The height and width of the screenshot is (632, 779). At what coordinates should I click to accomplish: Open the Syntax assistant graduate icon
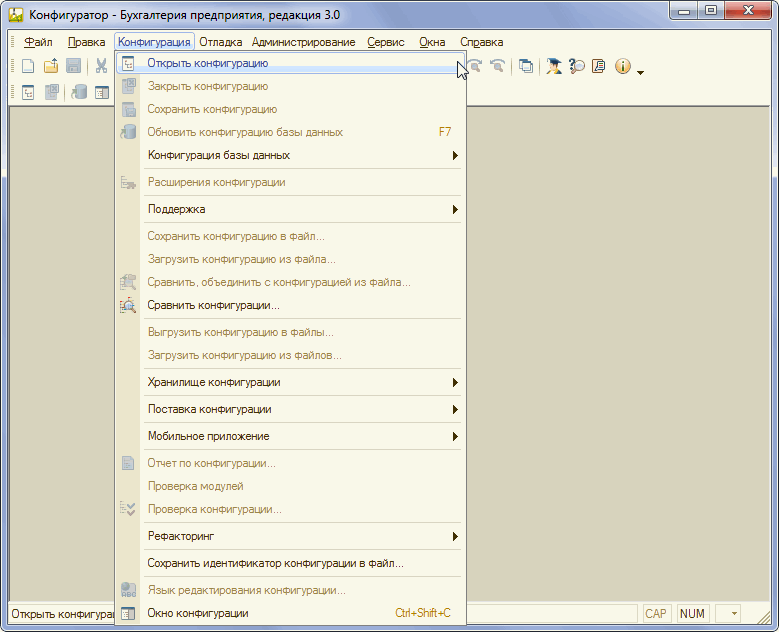(553, 66)
